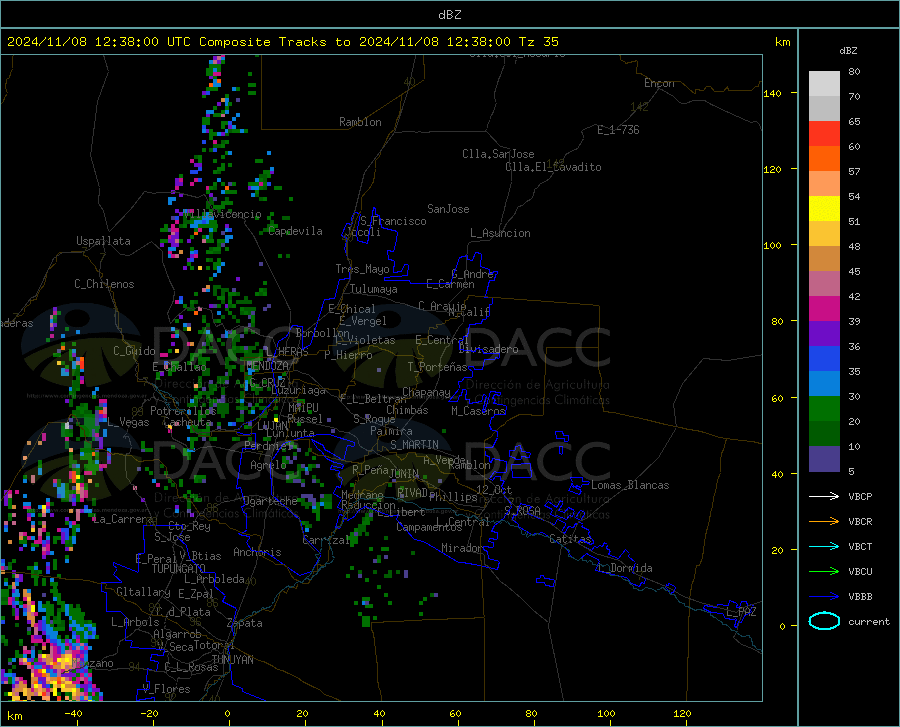Click the -40 tick on horizontal km axis

[73, 713]
